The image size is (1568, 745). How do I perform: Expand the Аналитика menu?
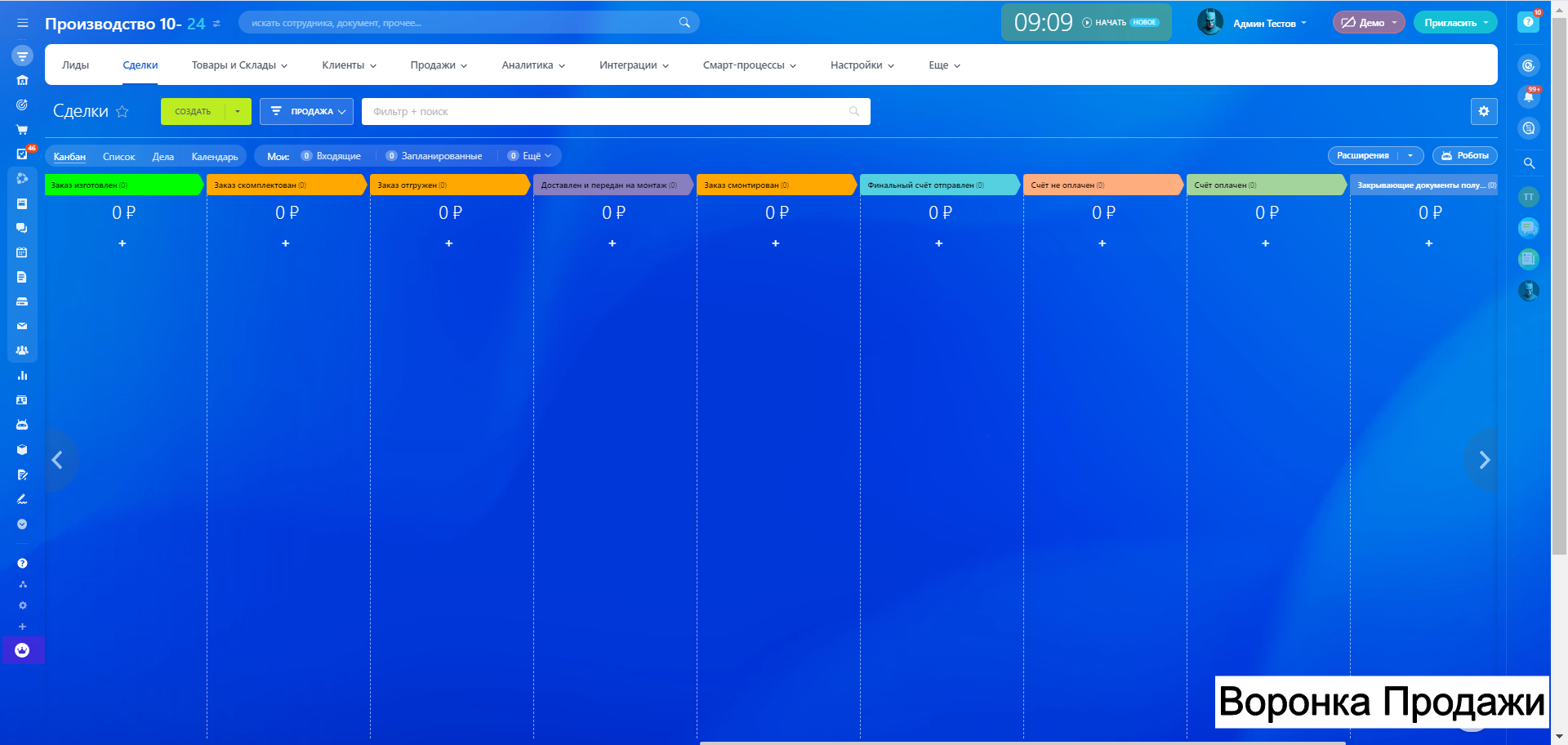coord(533,65)
